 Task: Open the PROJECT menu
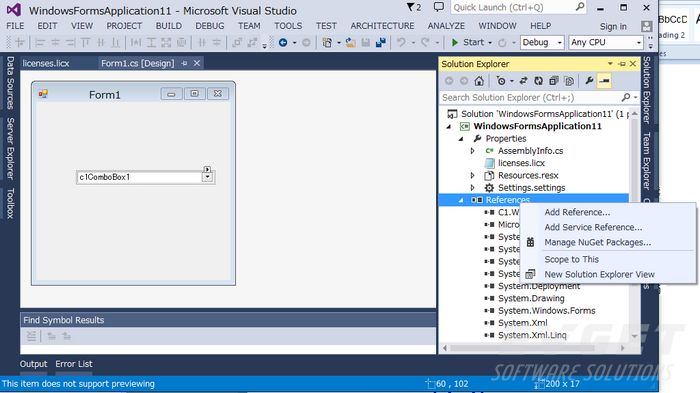(124, 26)
